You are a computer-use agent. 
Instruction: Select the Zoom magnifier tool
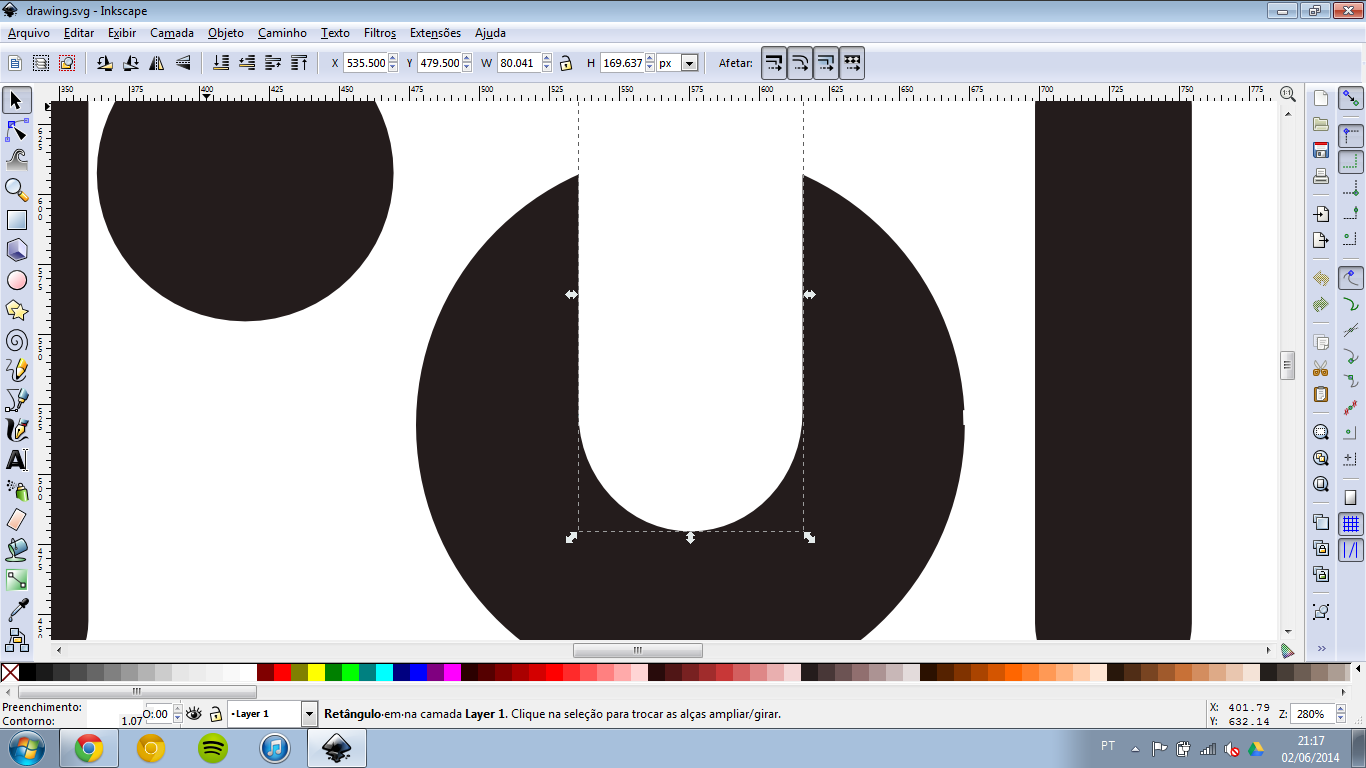click(x=17, y=190)
